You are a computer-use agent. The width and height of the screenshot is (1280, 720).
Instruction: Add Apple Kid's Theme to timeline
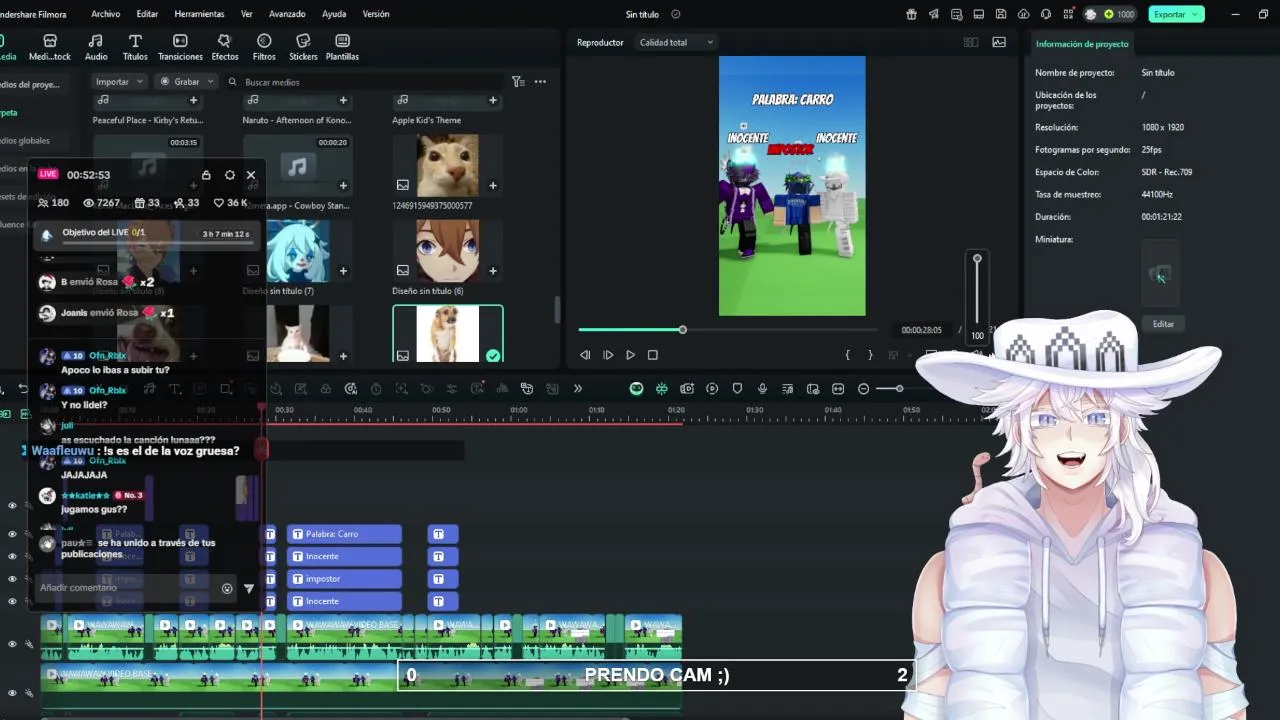[493, 100]
